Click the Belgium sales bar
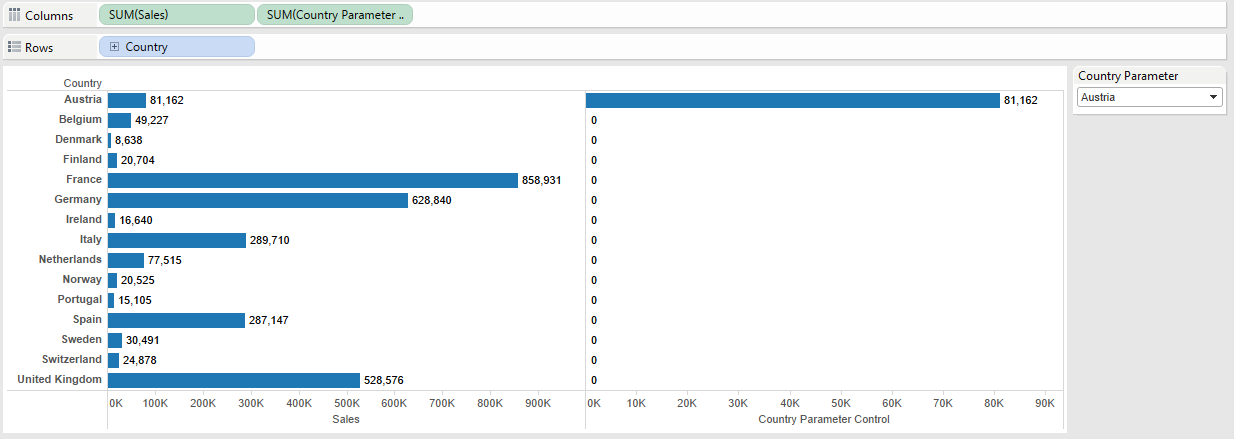The width and height of the screenshot is (1235, 439). [119, 120]
